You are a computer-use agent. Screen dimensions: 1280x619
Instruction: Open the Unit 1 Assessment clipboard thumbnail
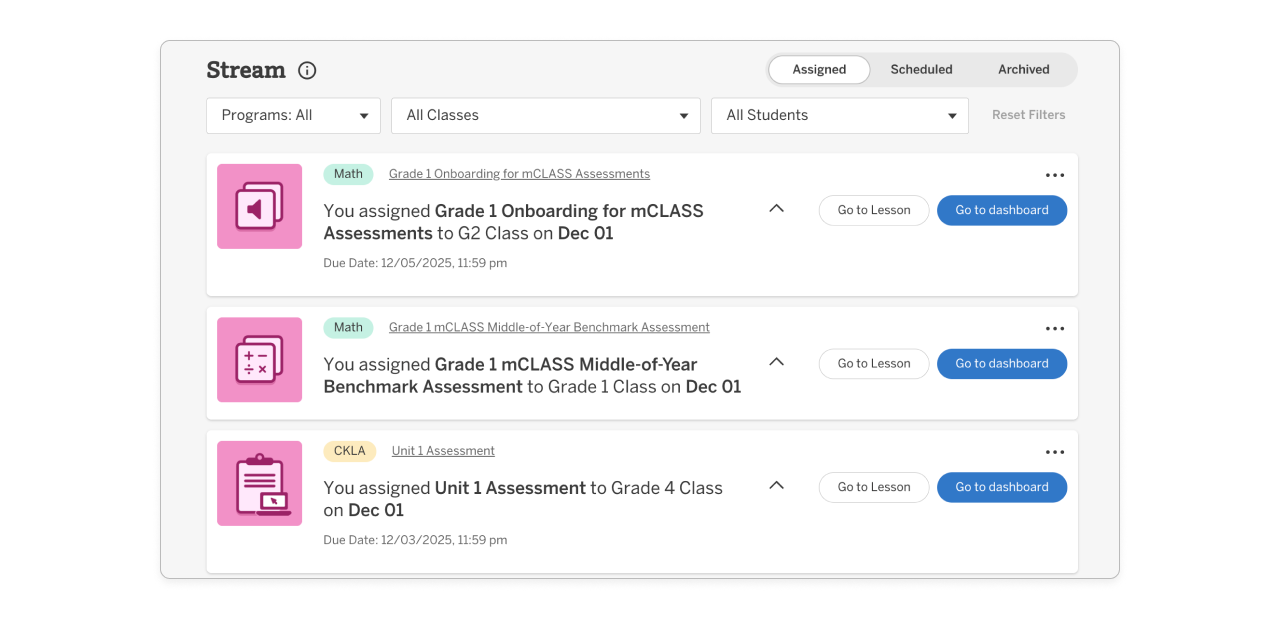click(x=259, y=484)
